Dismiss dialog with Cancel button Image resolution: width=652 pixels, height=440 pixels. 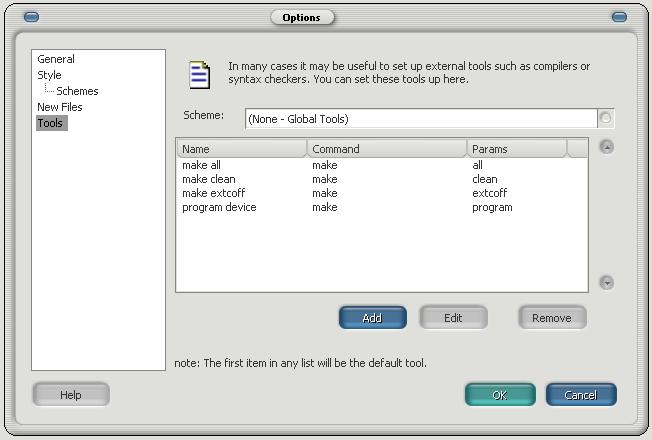[581, 394]
